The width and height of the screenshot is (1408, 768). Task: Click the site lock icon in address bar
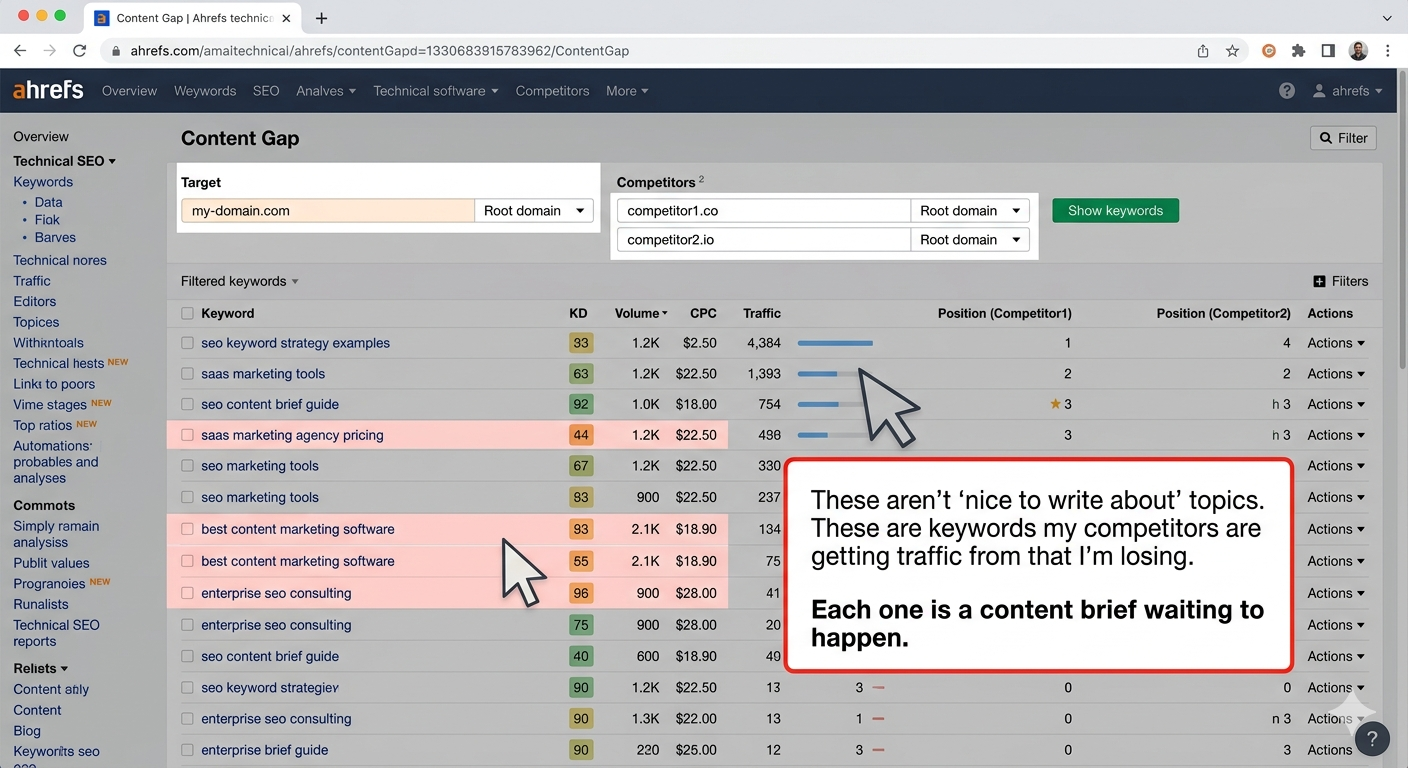[x=116, y=51]
